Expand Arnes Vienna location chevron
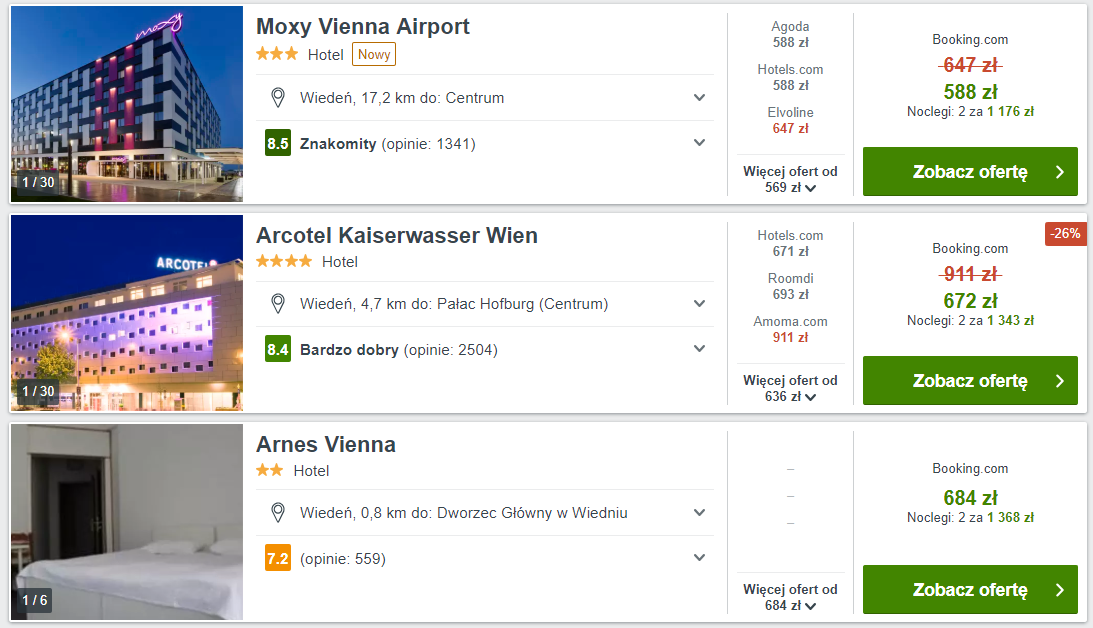This screenshot has height=628, width=1093. click(x=699, y=513)
